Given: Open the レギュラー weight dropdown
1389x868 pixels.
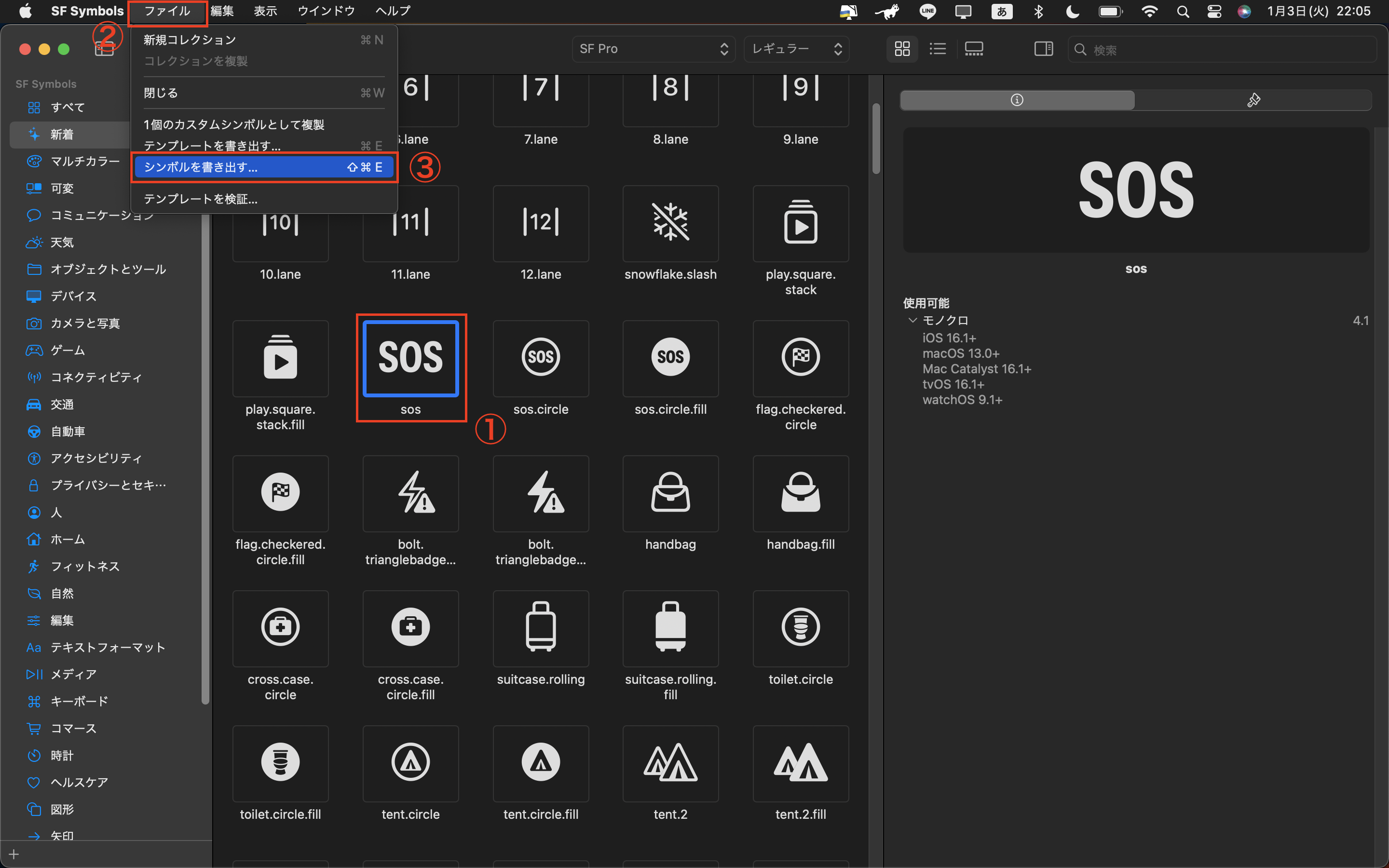Looking at the screenshot, I should pyautogui.click(x=797, y=49).
